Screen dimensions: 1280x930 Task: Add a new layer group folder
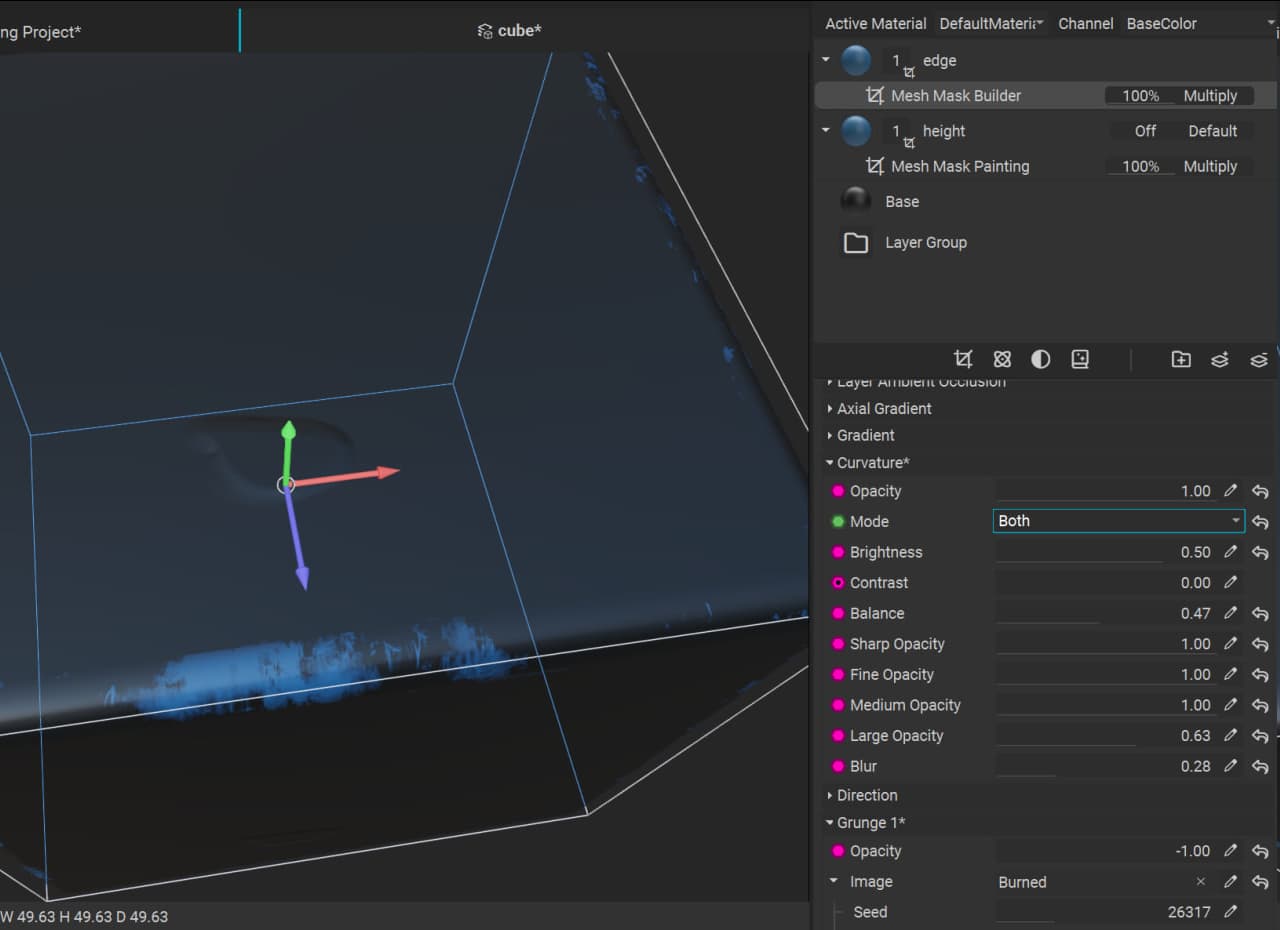tap(1181, 360)
